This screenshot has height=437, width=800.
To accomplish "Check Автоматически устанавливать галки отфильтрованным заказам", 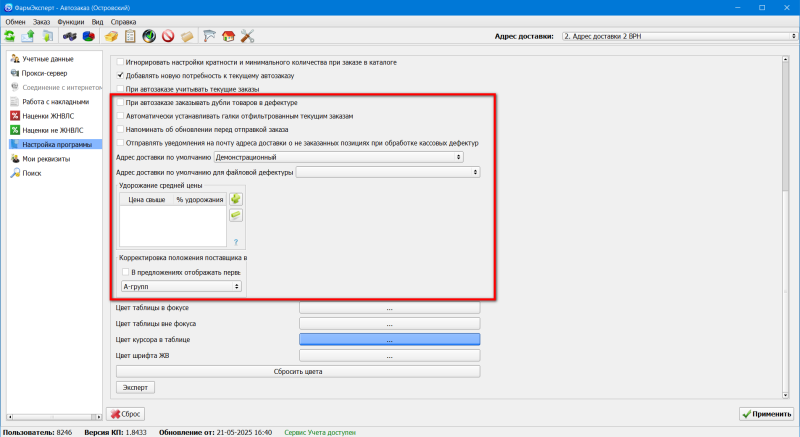I will (120, 116).
